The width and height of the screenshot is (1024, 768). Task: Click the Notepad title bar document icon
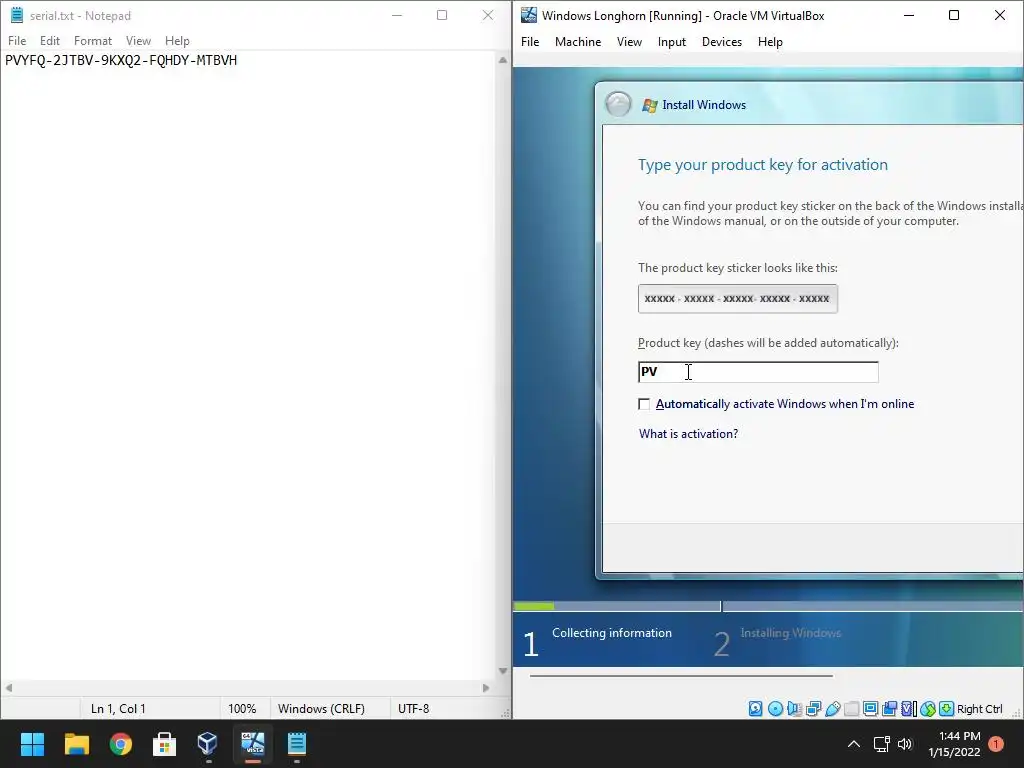click(x=17, y=16)
